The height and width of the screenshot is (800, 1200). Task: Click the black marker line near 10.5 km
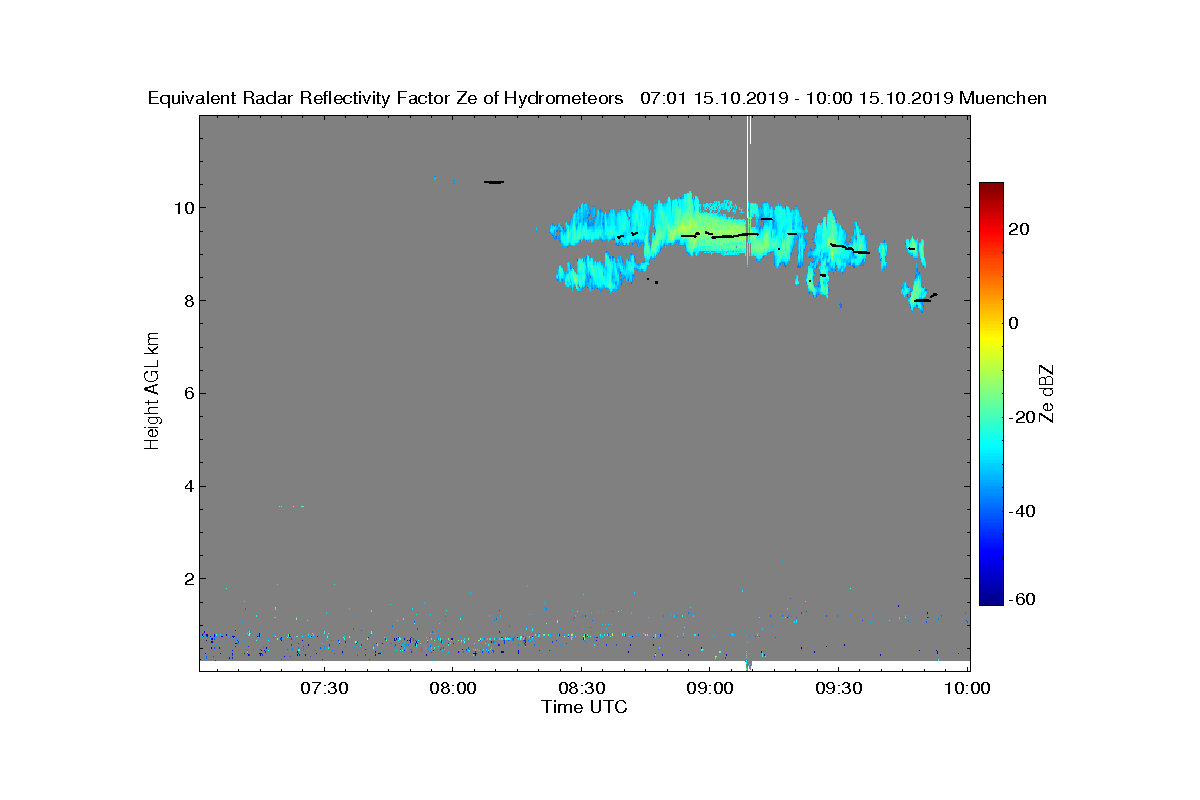coord(494,182)
